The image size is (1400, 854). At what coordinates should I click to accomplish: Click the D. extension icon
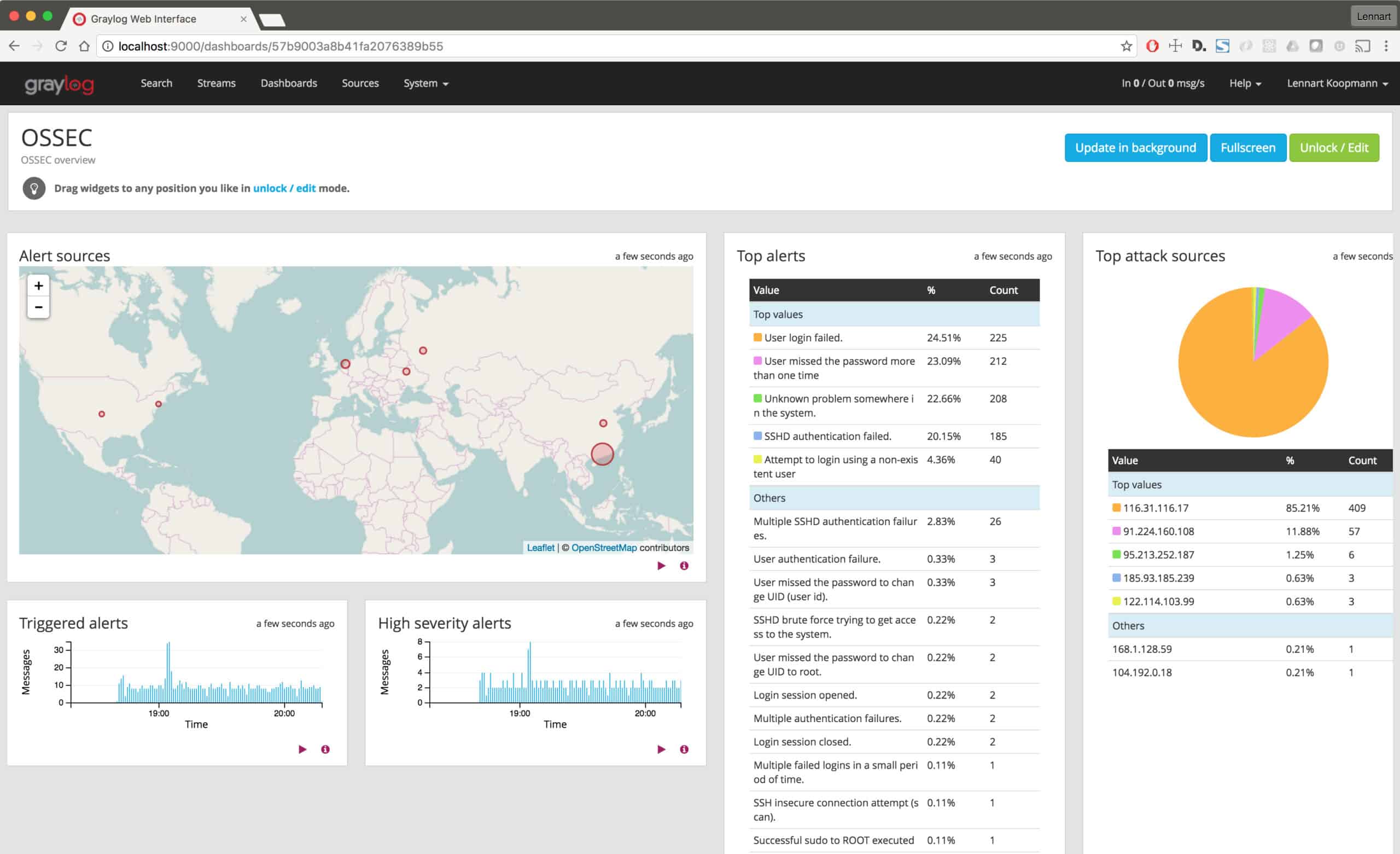(x=1199, y=46)
